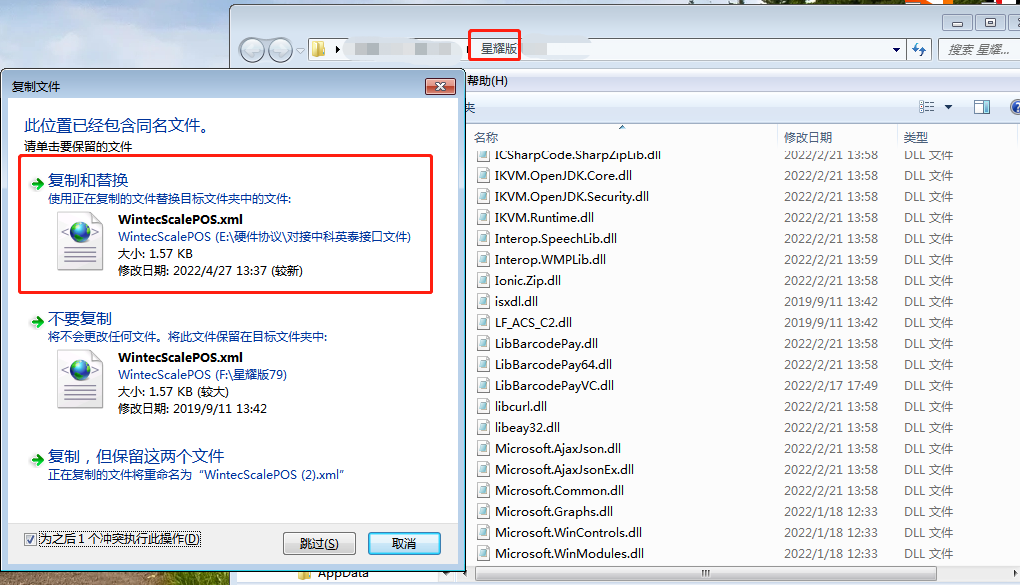Select LibBarcodePayVC.dll file icon

(483, 385)
